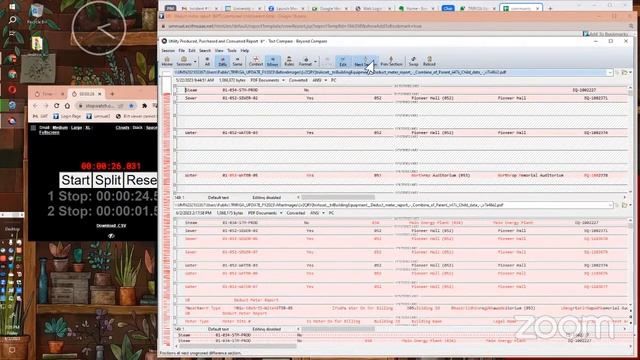Expand the Format dropdown arrow
The width and height of the screenshot is (640, 360).
click(316, 62)
